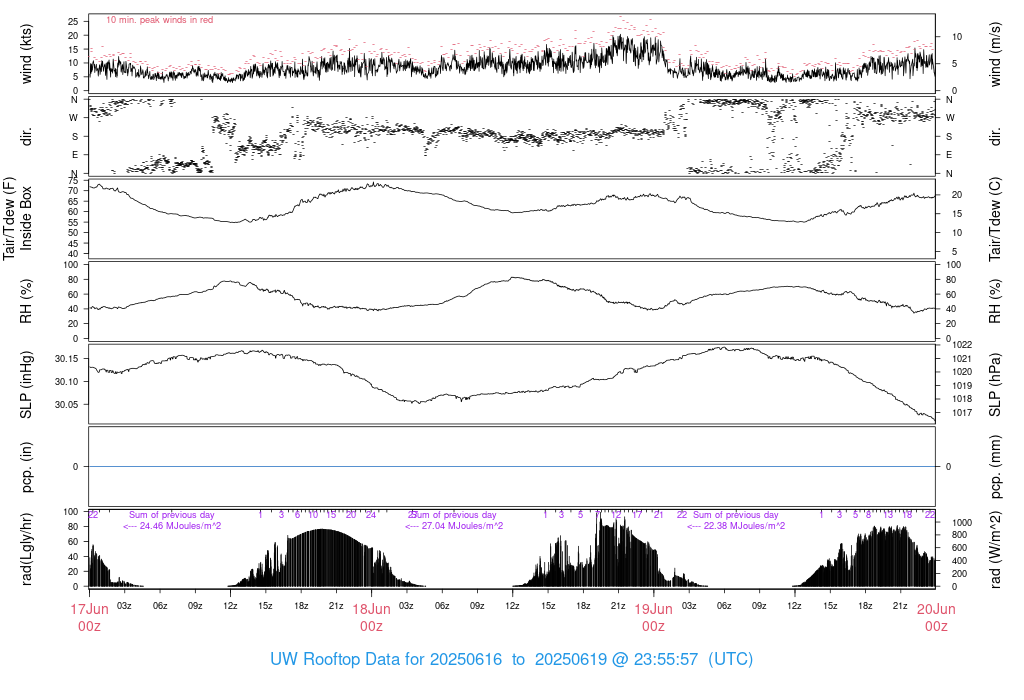This screenshot has height=700, width=1024.
Task: Click the '30.10' pressure tick value
Action: (67, 382)
